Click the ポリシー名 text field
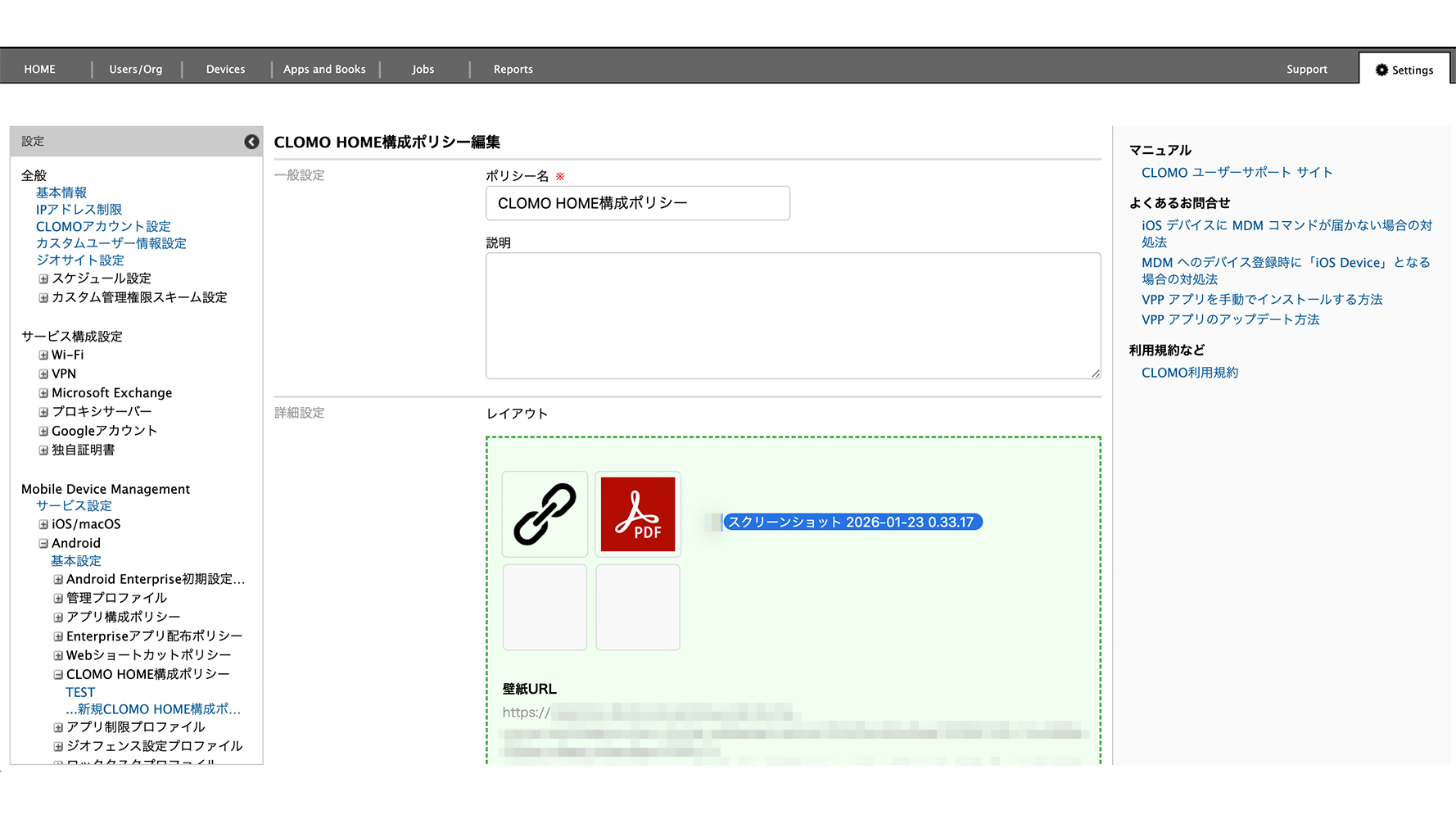Screen dimensions: 1456x819 point(637,203)
